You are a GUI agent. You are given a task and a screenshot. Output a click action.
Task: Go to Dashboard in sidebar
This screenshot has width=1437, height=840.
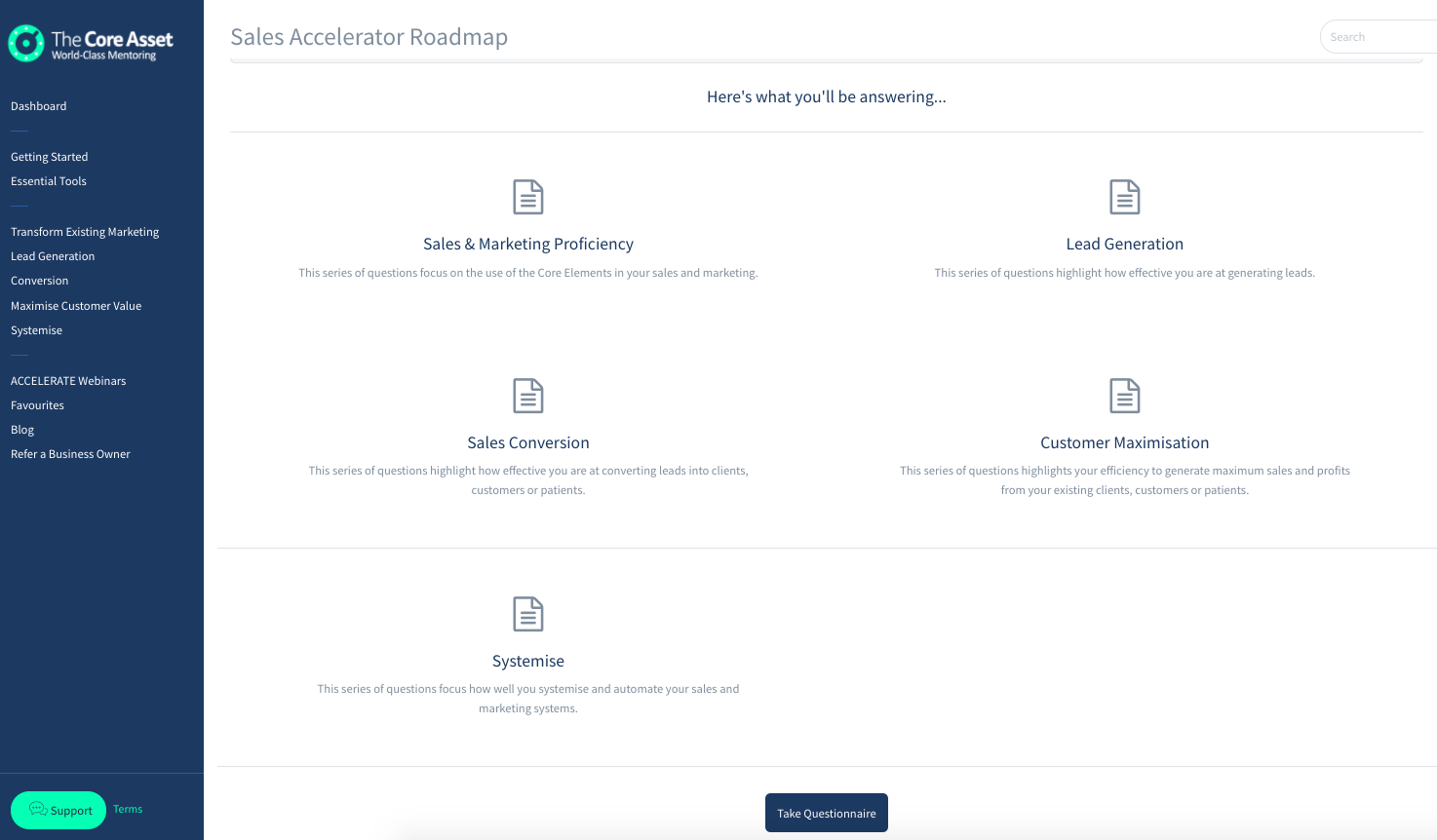tap(39, 106)
